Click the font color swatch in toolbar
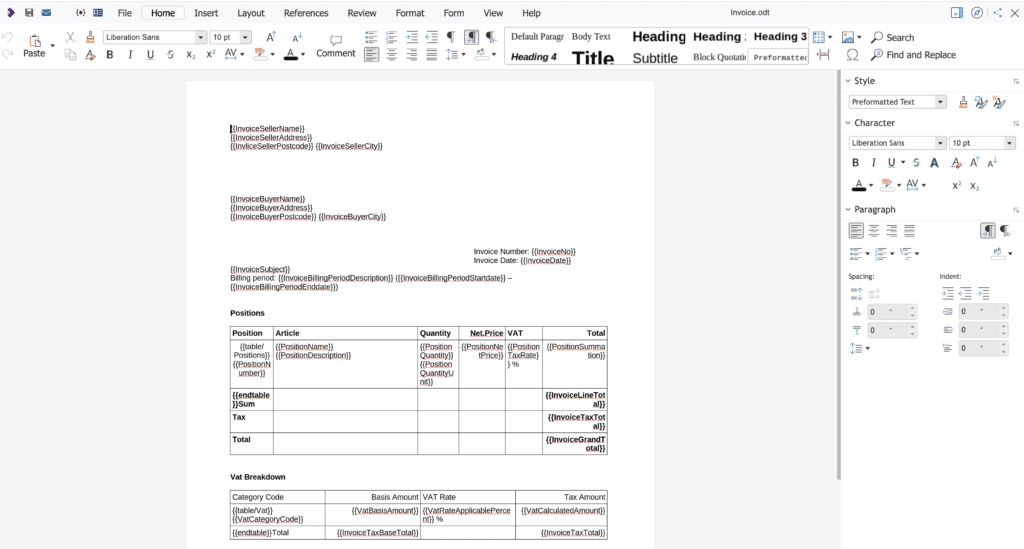The width and height of the screenshot is (1024, 549). pyautogui.click(x=289, y=55)
